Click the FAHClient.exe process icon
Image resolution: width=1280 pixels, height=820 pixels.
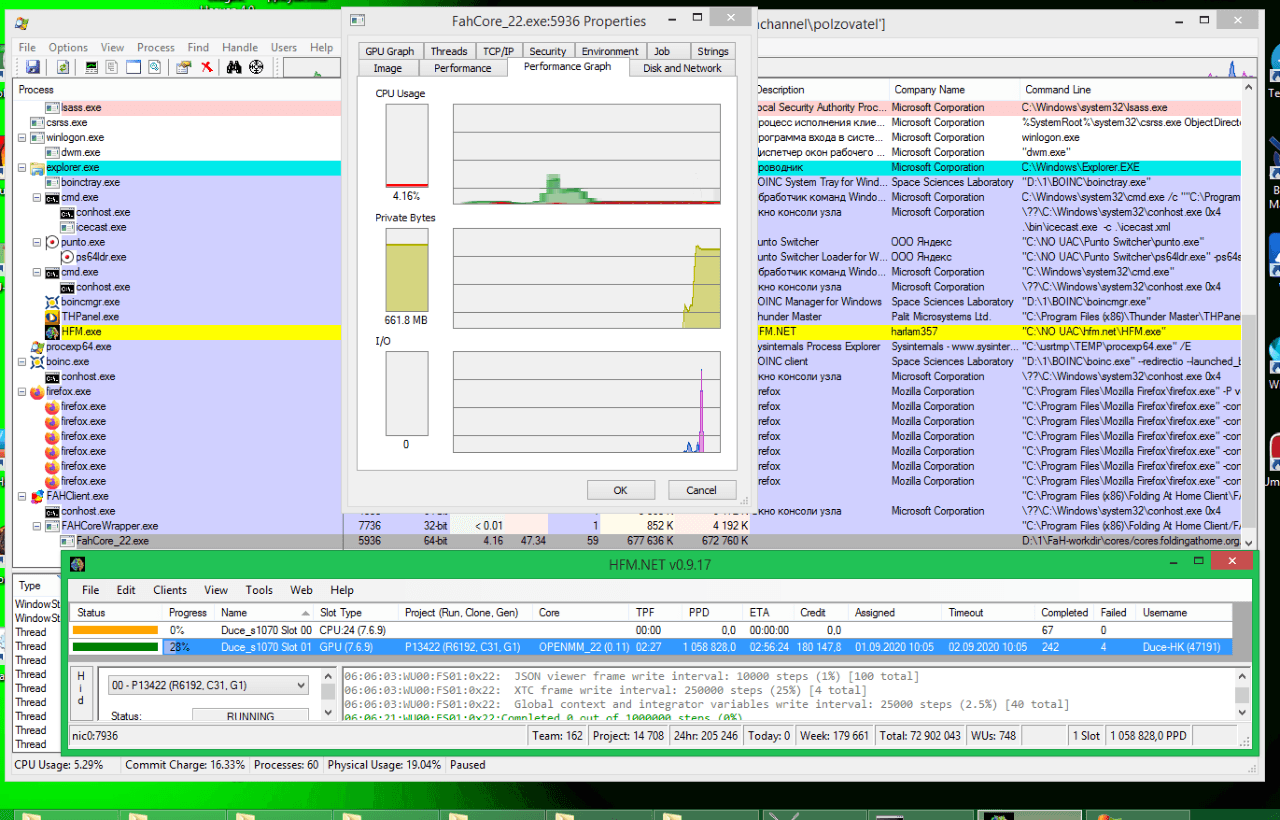pyautogui.click(x=37, y=496)
